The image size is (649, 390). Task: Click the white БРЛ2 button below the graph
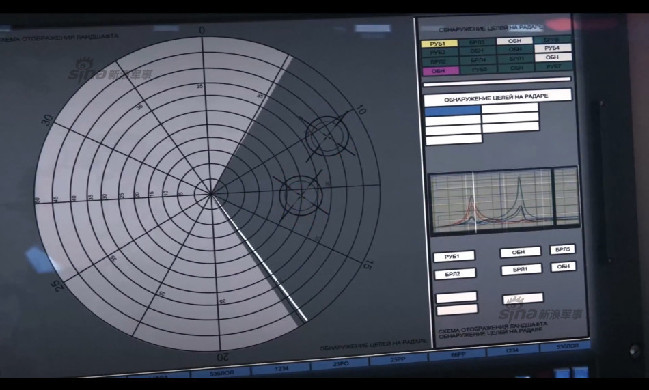(x=455, y=274)
